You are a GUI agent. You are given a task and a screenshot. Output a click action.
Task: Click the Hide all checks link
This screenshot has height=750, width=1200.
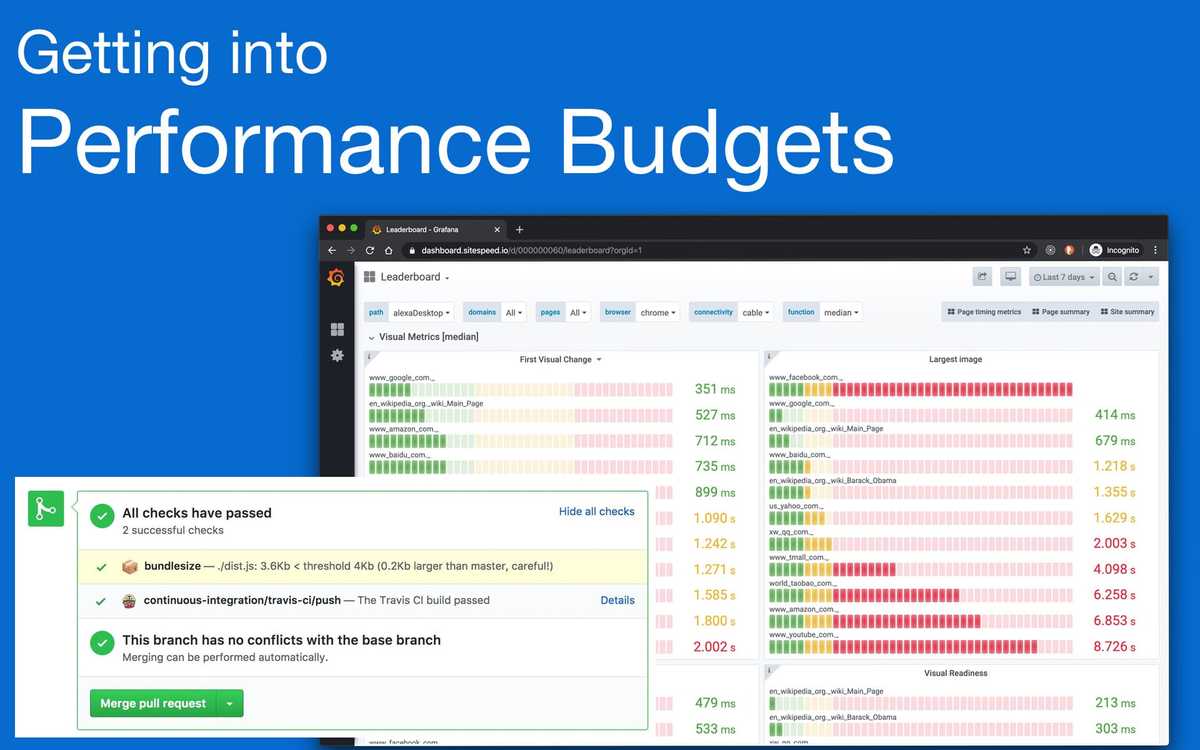point(597,511)
